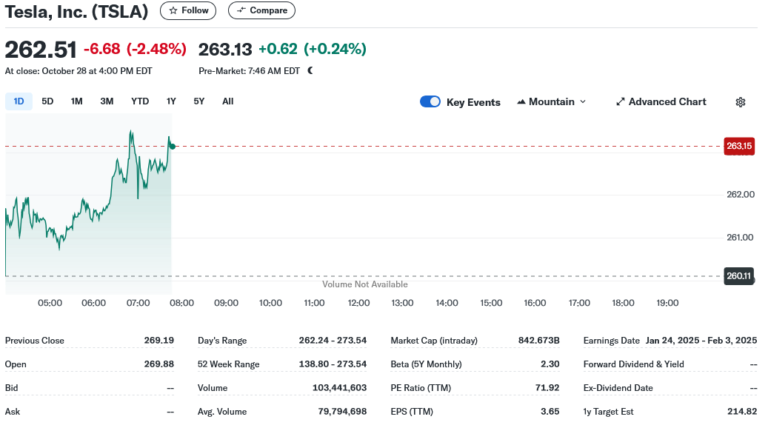768x428 pixels.
Task: Switch chart to 1M range
Action: point(76,101)
